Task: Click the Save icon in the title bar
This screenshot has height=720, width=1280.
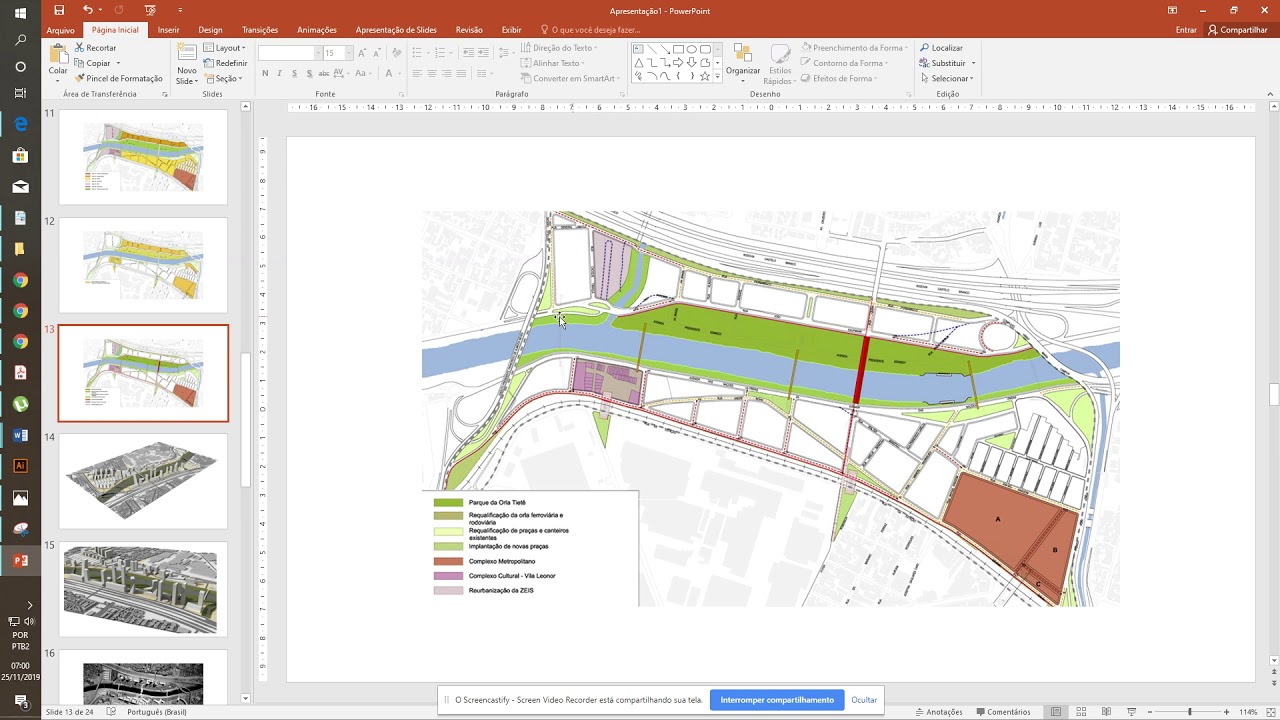Action: (59, 10)
